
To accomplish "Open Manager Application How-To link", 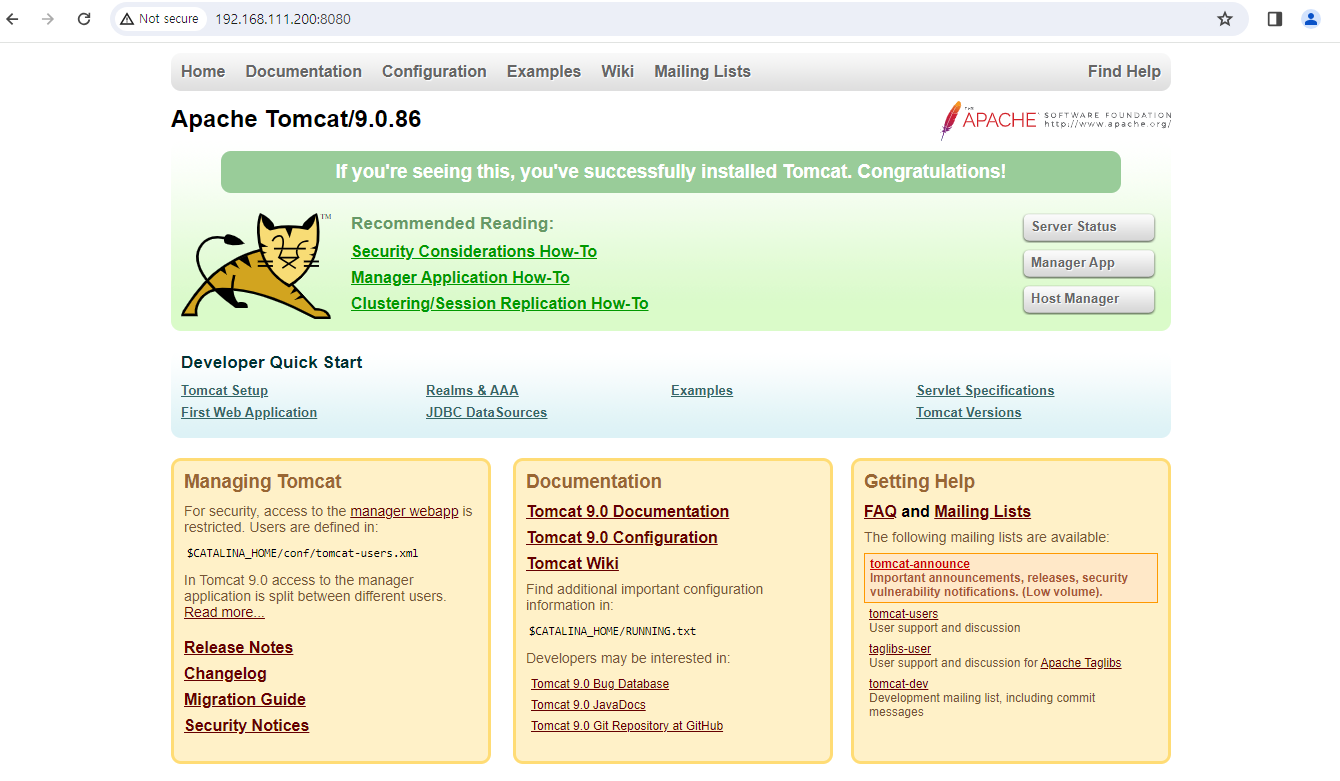I will click(x=461, y=278).
